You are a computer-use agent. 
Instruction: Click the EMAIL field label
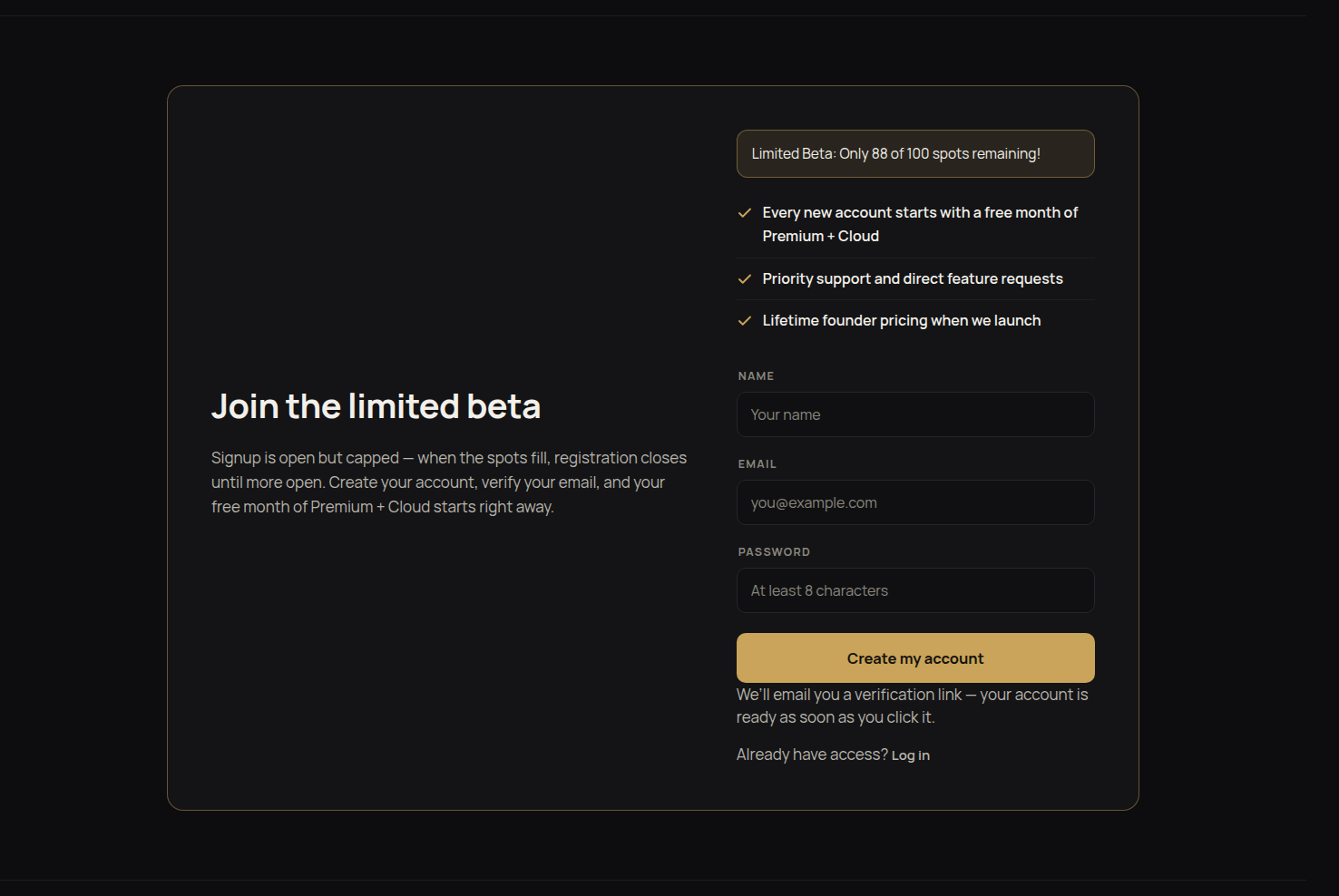(757, 464)
